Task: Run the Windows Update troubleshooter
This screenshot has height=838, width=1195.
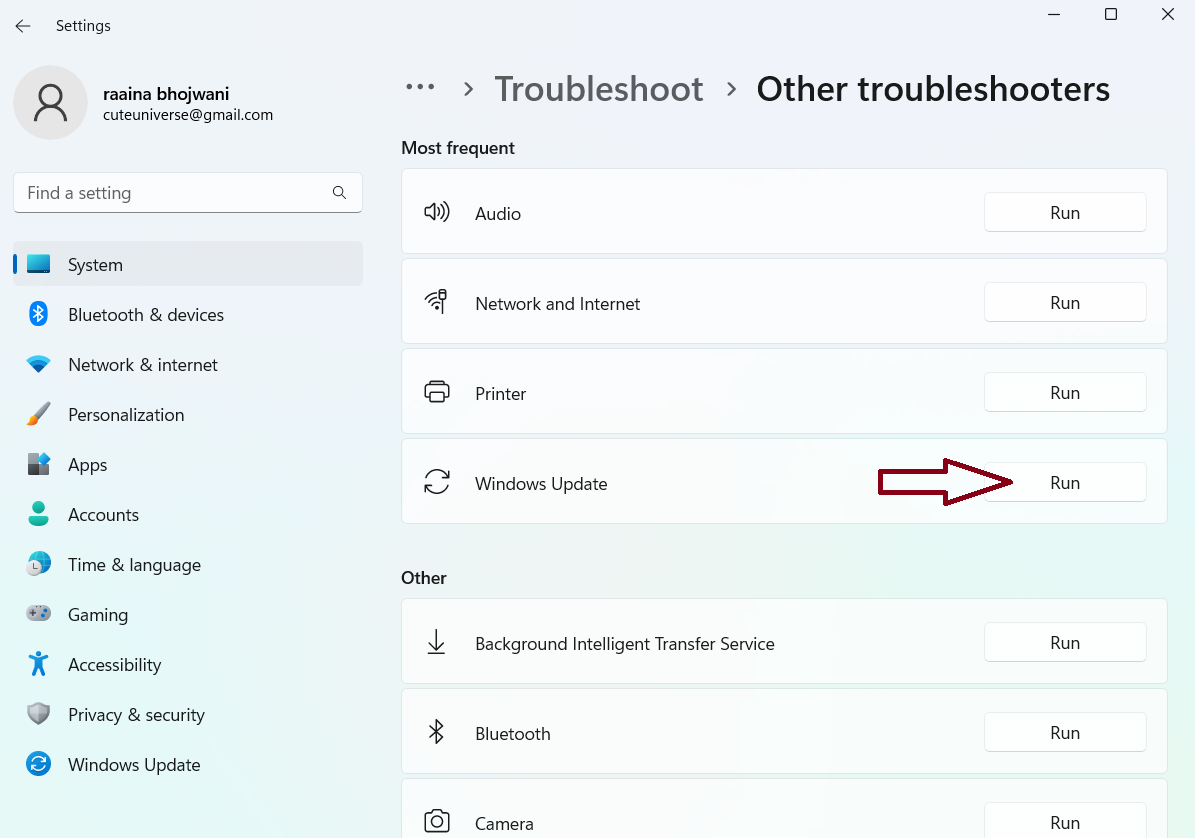Action: (x=1064, y=483)
